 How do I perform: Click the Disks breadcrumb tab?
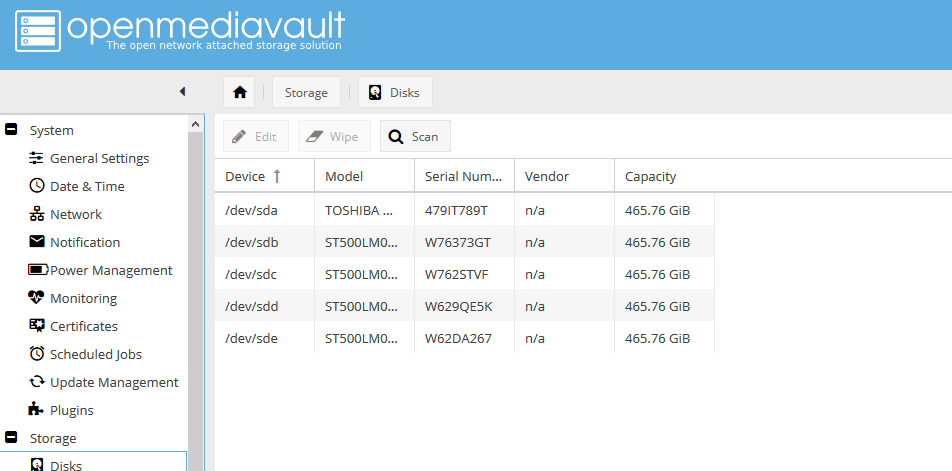click(x=395, y=92)
